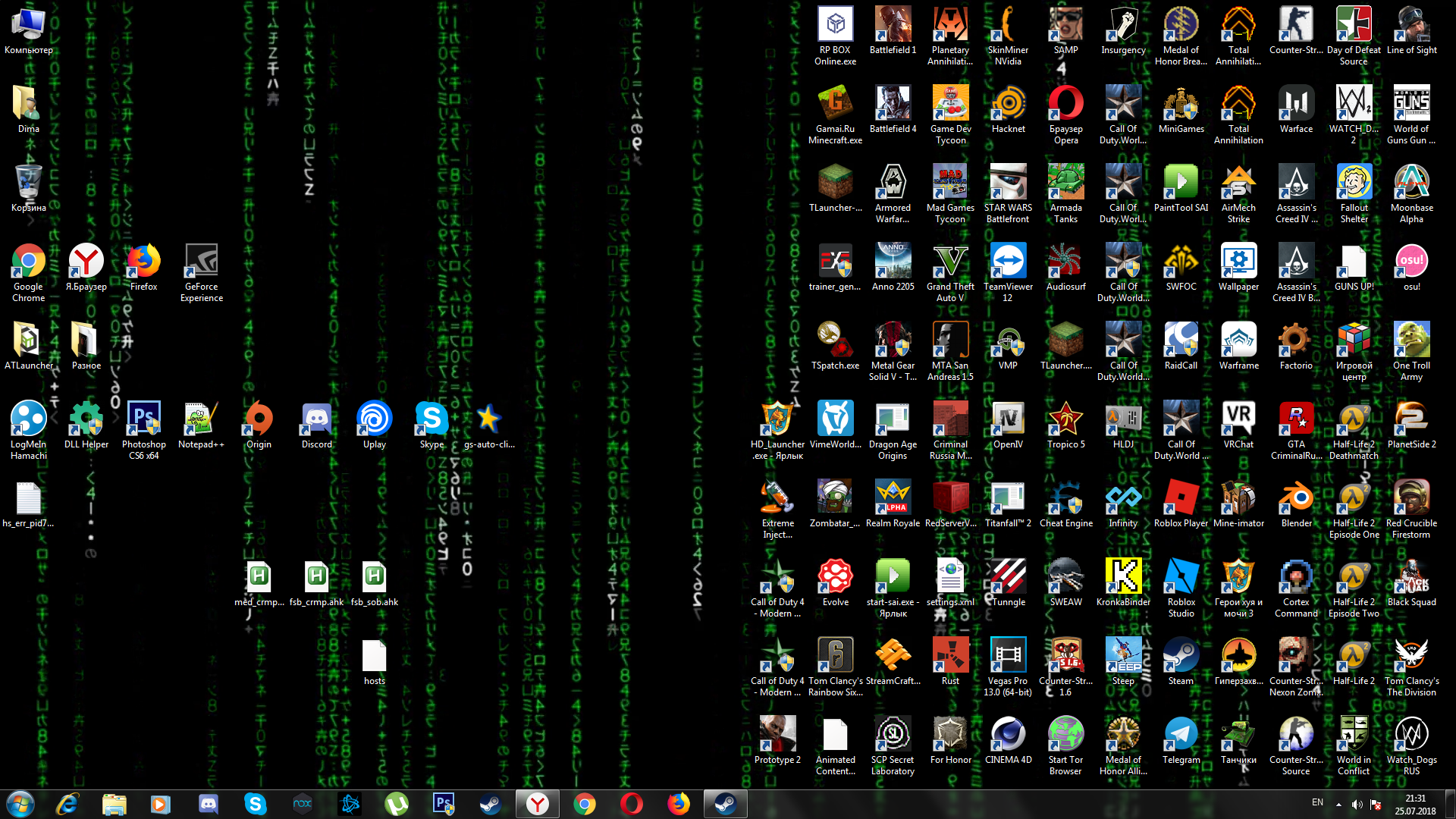1456x819 pixels.
Task: Open the Rust game shortcut
Action: click(x=951, y=661)
